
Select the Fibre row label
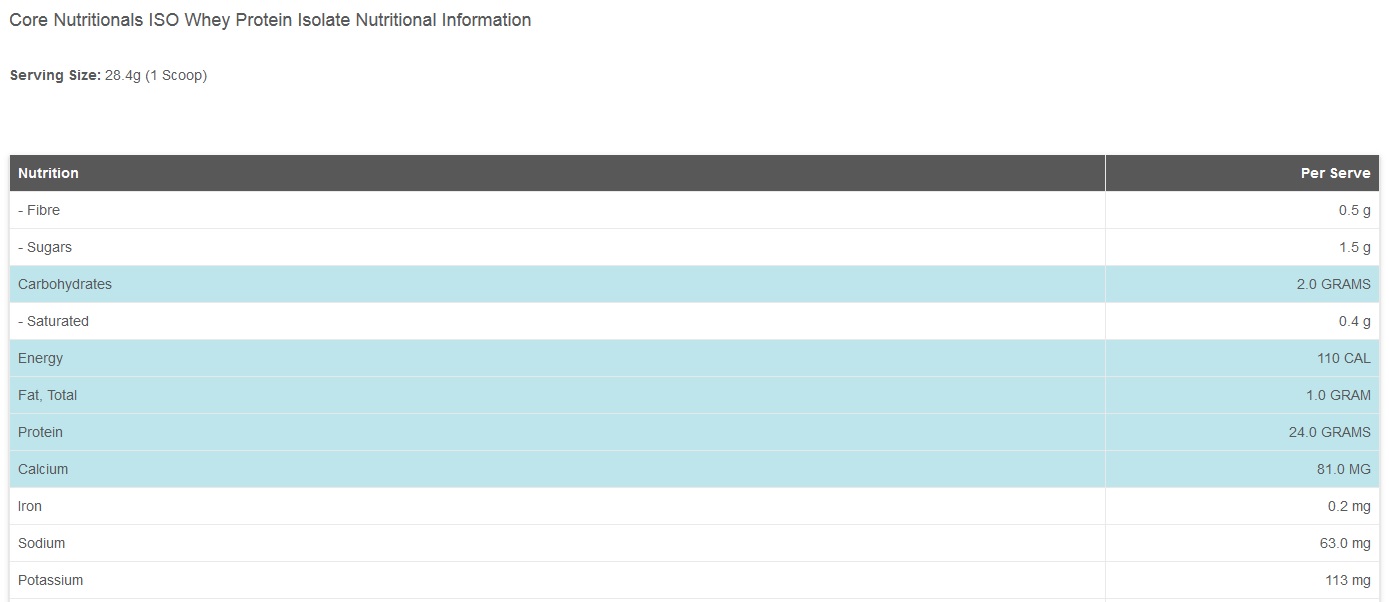(x=39, y=210)
